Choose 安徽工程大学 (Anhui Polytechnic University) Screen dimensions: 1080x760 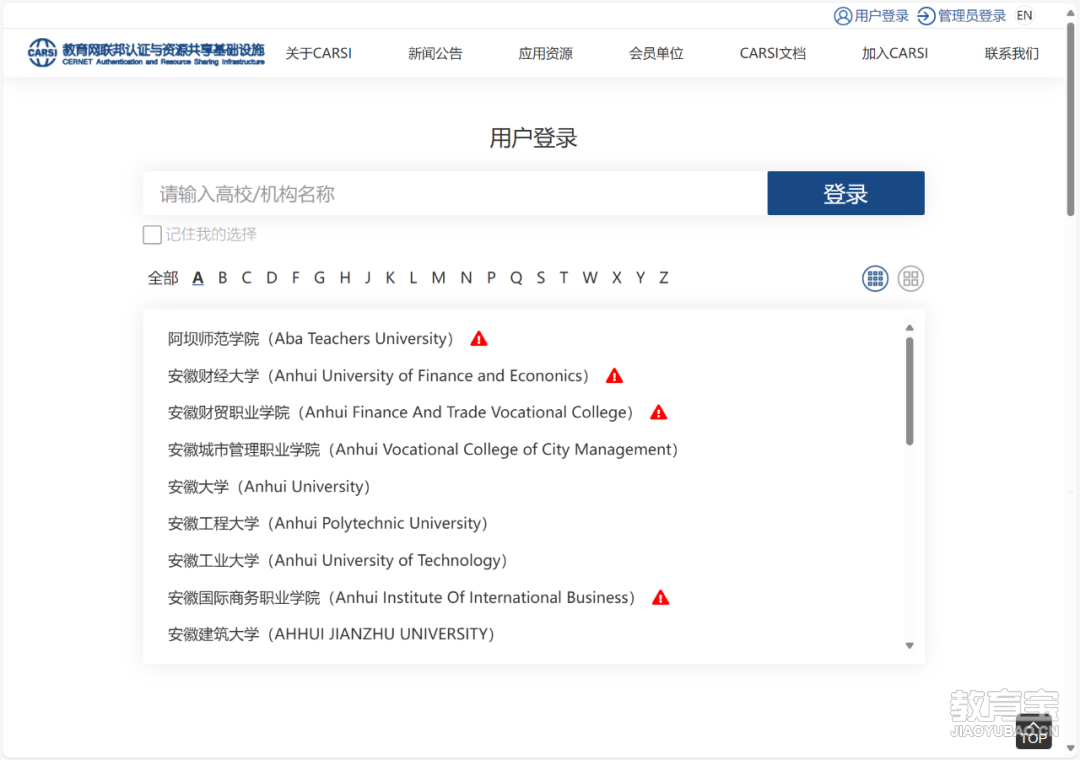tap(327, 523)
